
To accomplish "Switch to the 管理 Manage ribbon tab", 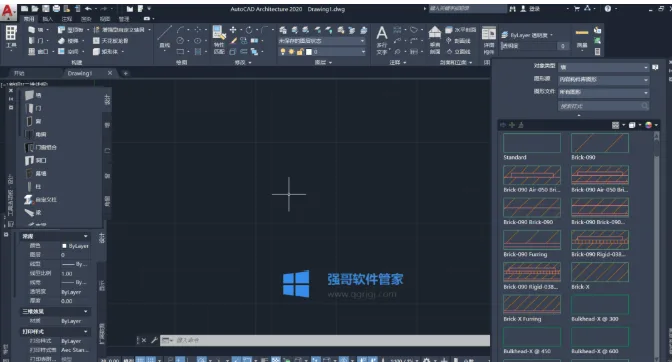I will tap(124, 19).
